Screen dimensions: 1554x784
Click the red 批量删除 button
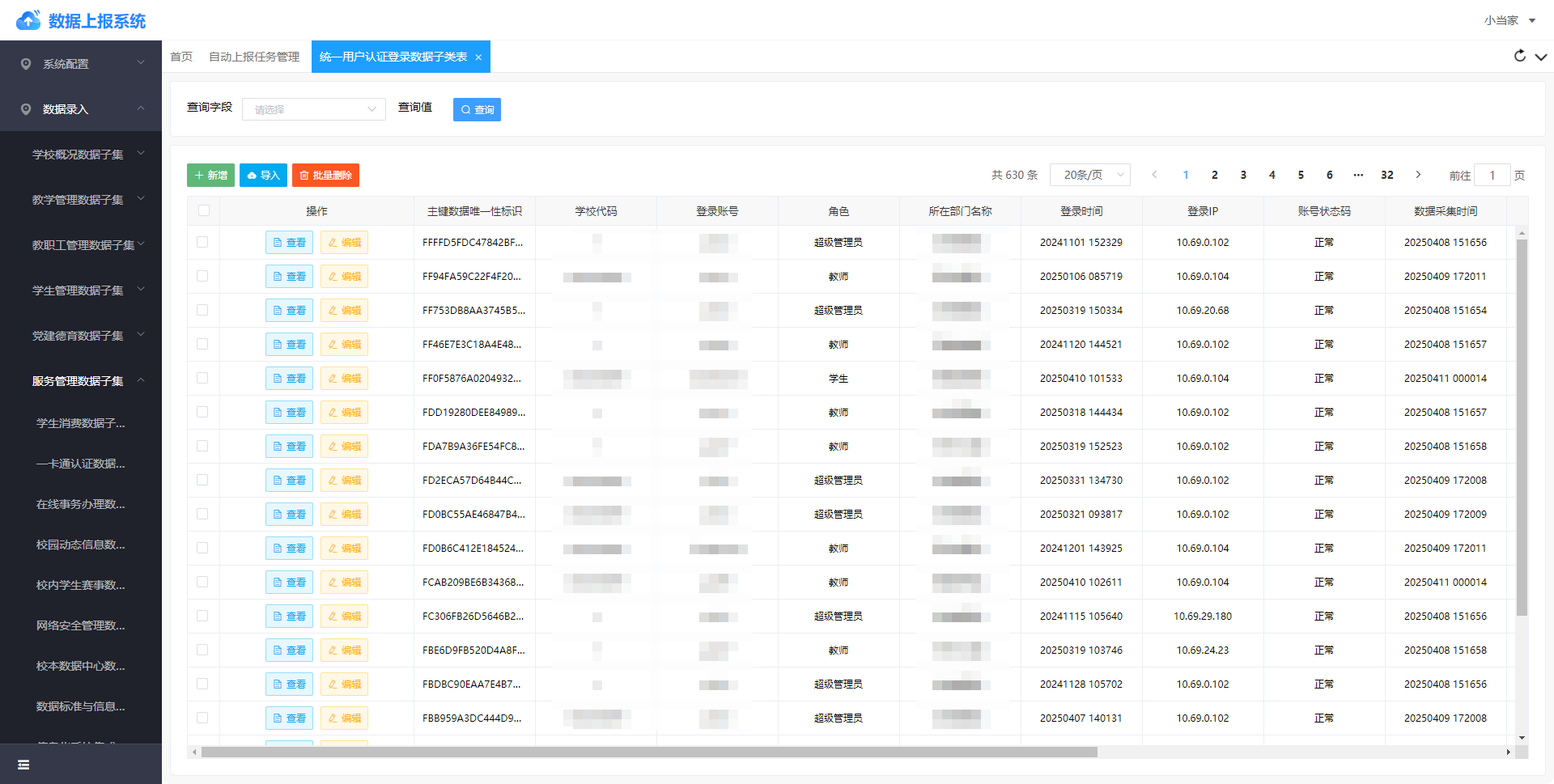(325, 175)
